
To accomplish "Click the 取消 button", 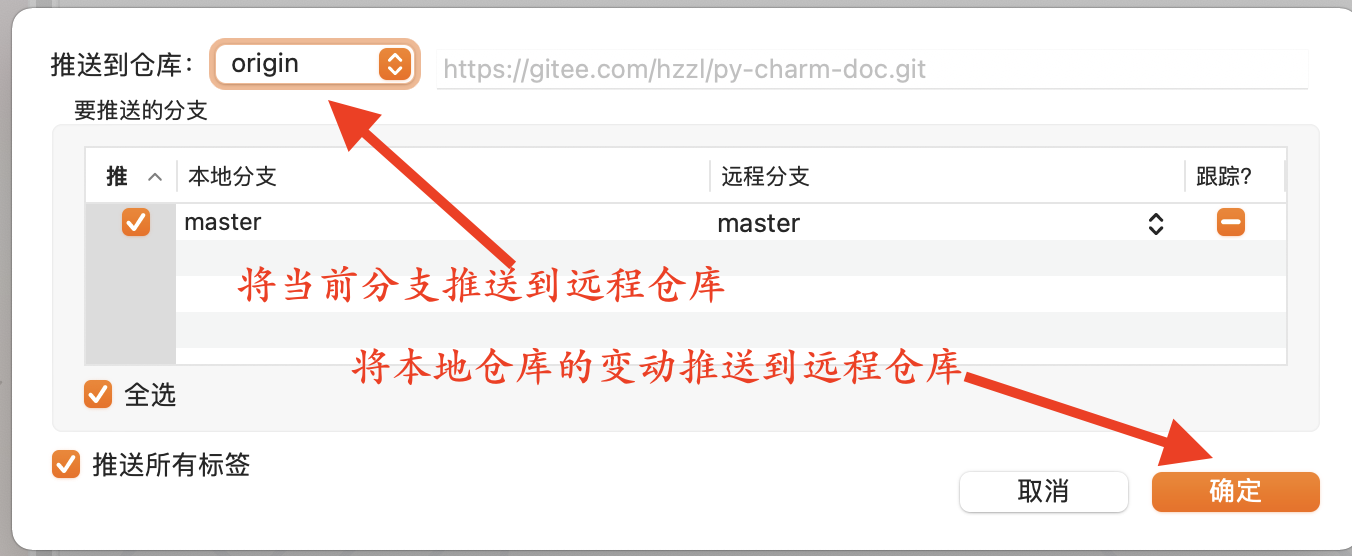I will 1043,491.
